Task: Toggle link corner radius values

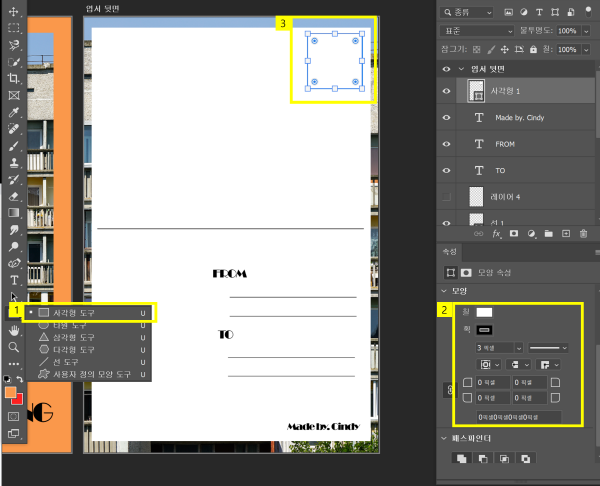Action: tap(450, 390)
